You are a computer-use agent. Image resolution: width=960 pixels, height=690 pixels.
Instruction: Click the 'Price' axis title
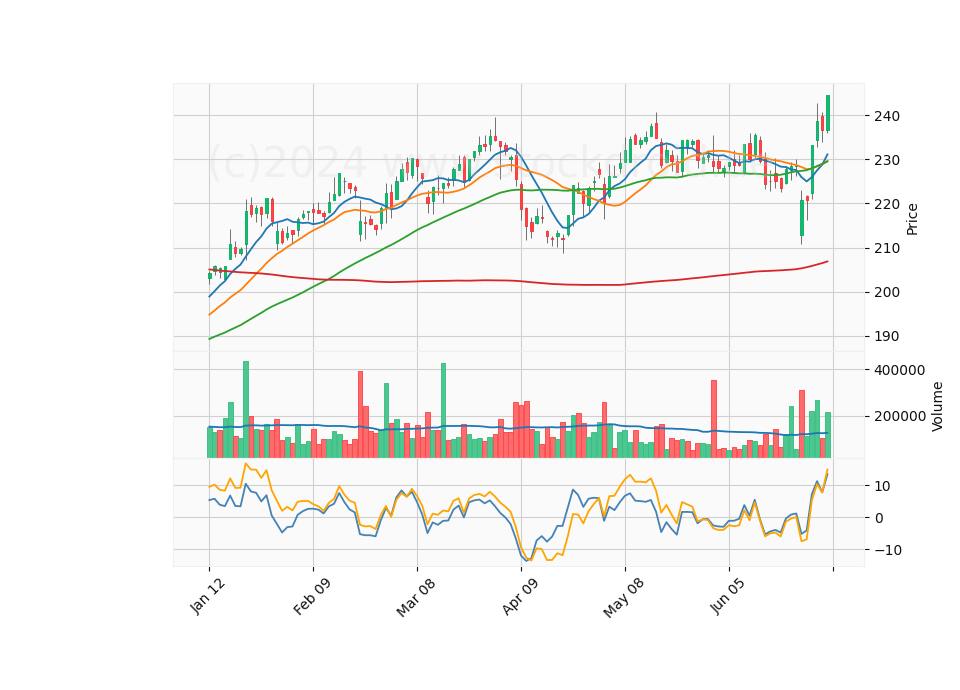click(912, 219)
